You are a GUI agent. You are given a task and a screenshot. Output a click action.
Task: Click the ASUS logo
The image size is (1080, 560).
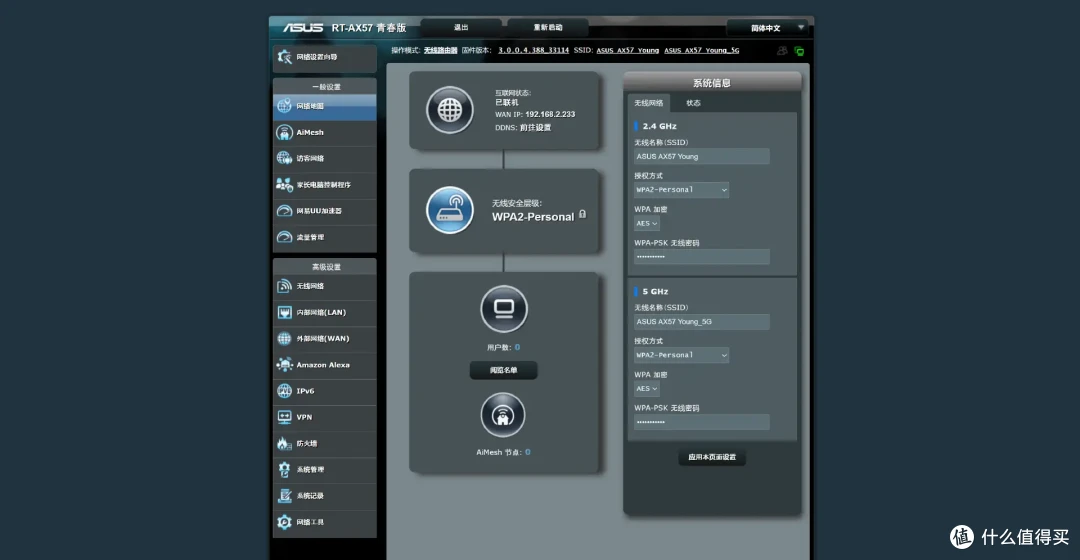[x=302, y=28]
